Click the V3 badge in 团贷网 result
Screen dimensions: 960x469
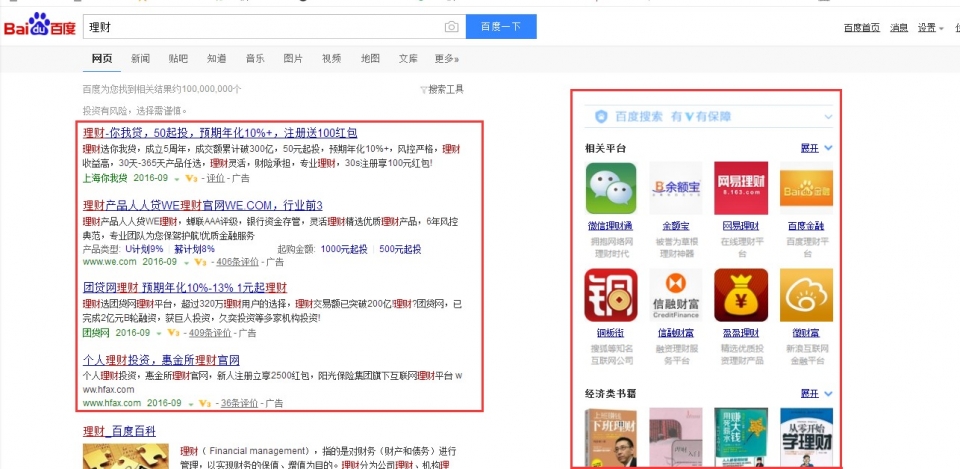(x=173, y=333)
